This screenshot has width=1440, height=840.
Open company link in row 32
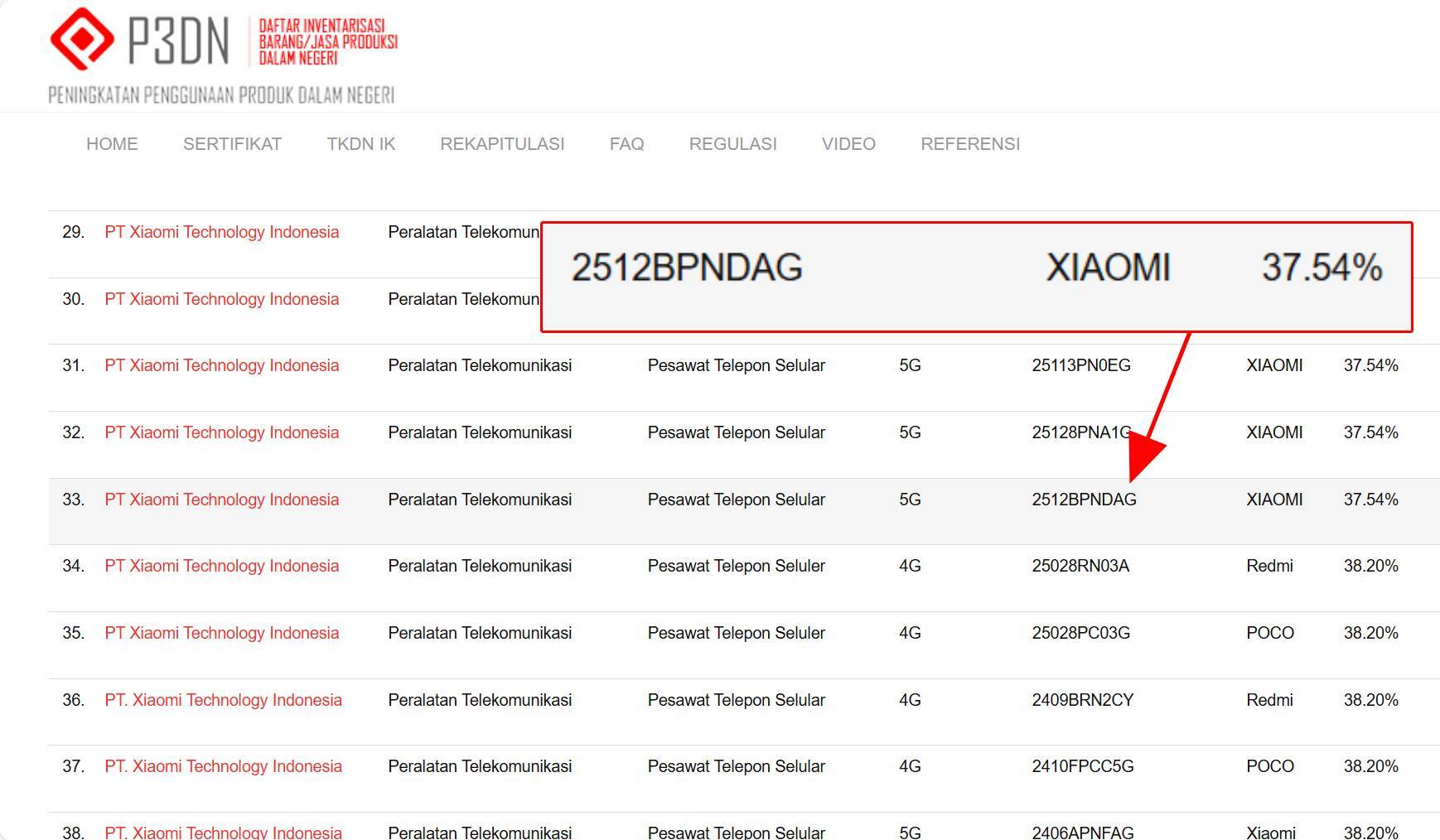[x=222, y=432]
